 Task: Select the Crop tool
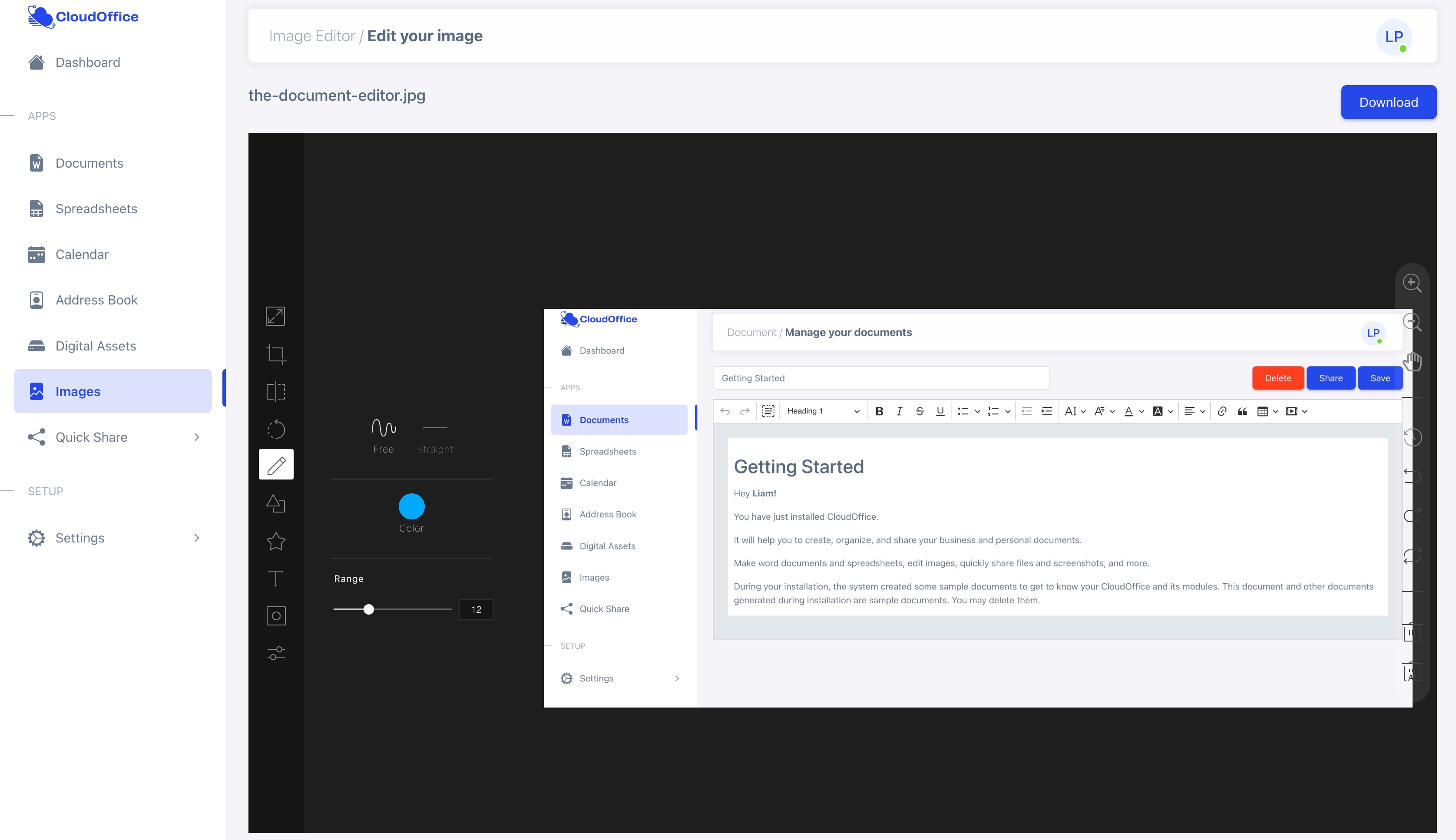pos(276,354)
